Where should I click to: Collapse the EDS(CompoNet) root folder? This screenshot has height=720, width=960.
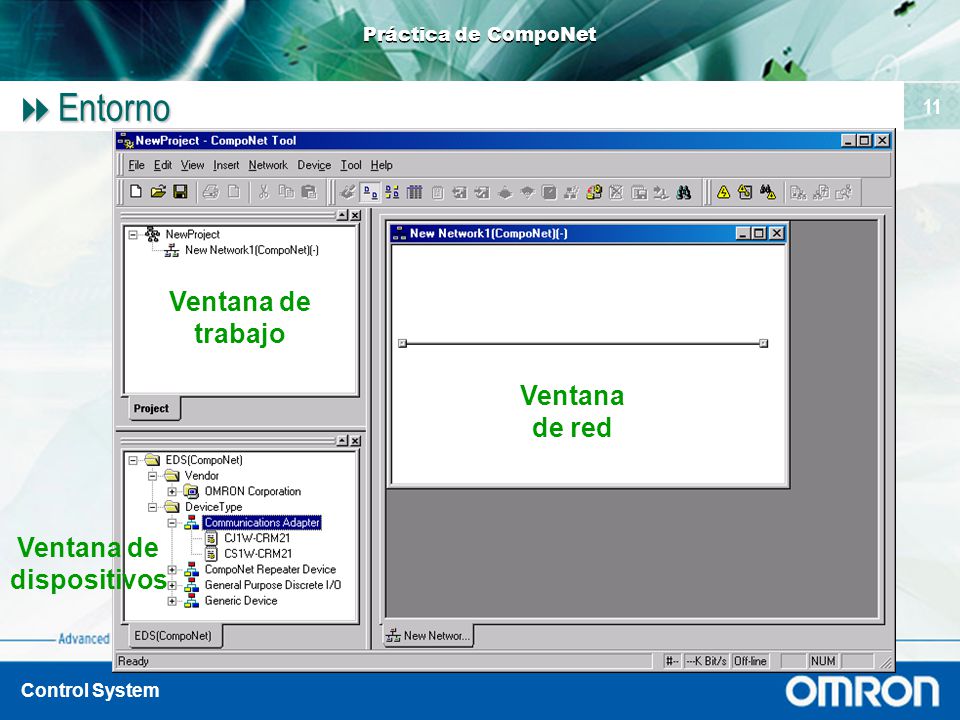[x=133, y=460]
